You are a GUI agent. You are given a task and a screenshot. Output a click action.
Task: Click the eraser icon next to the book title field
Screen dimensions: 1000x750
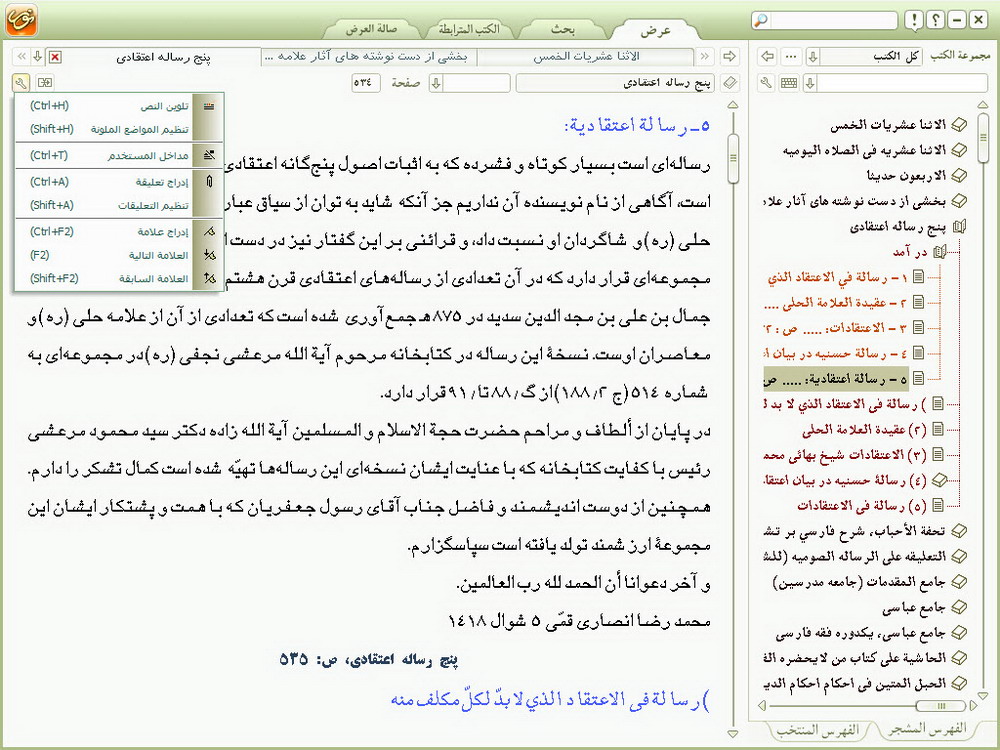(x=730, y=83)
